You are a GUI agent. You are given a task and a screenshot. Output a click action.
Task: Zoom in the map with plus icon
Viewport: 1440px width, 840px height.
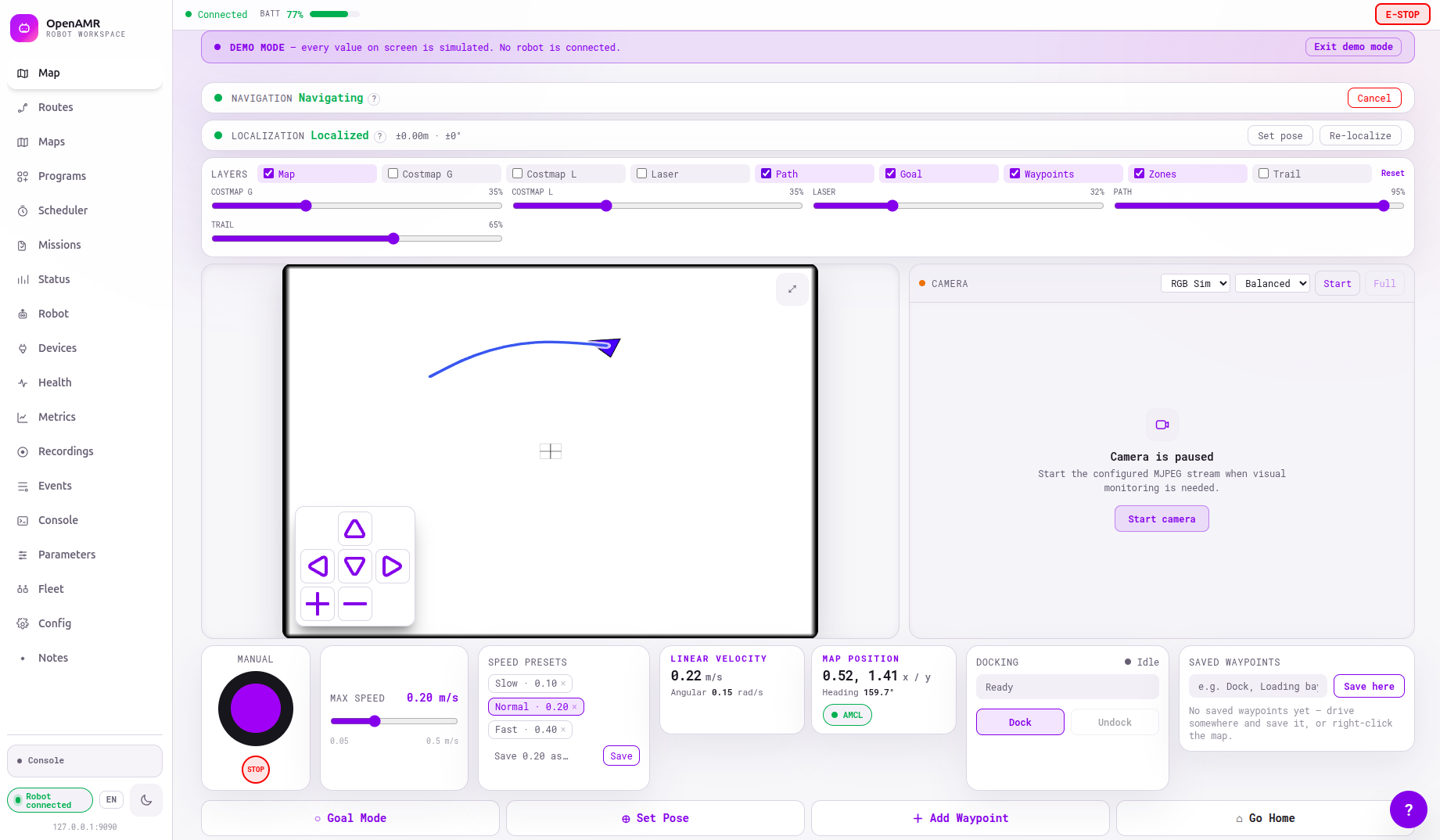pyautogui.click(x=318, y=604)
